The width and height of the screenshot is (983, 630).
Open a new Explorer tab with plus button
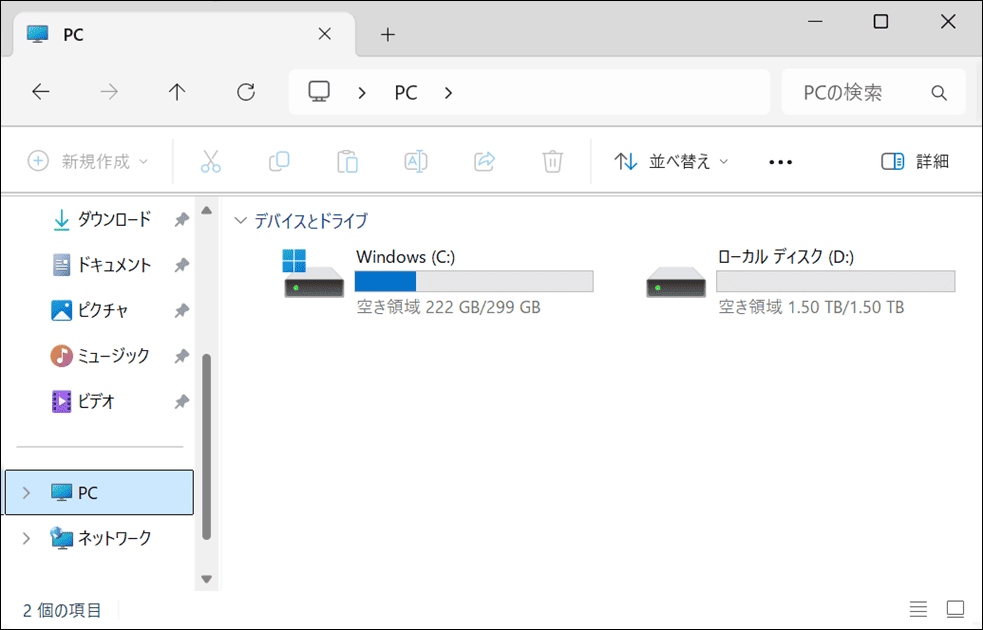coord(387,33)
